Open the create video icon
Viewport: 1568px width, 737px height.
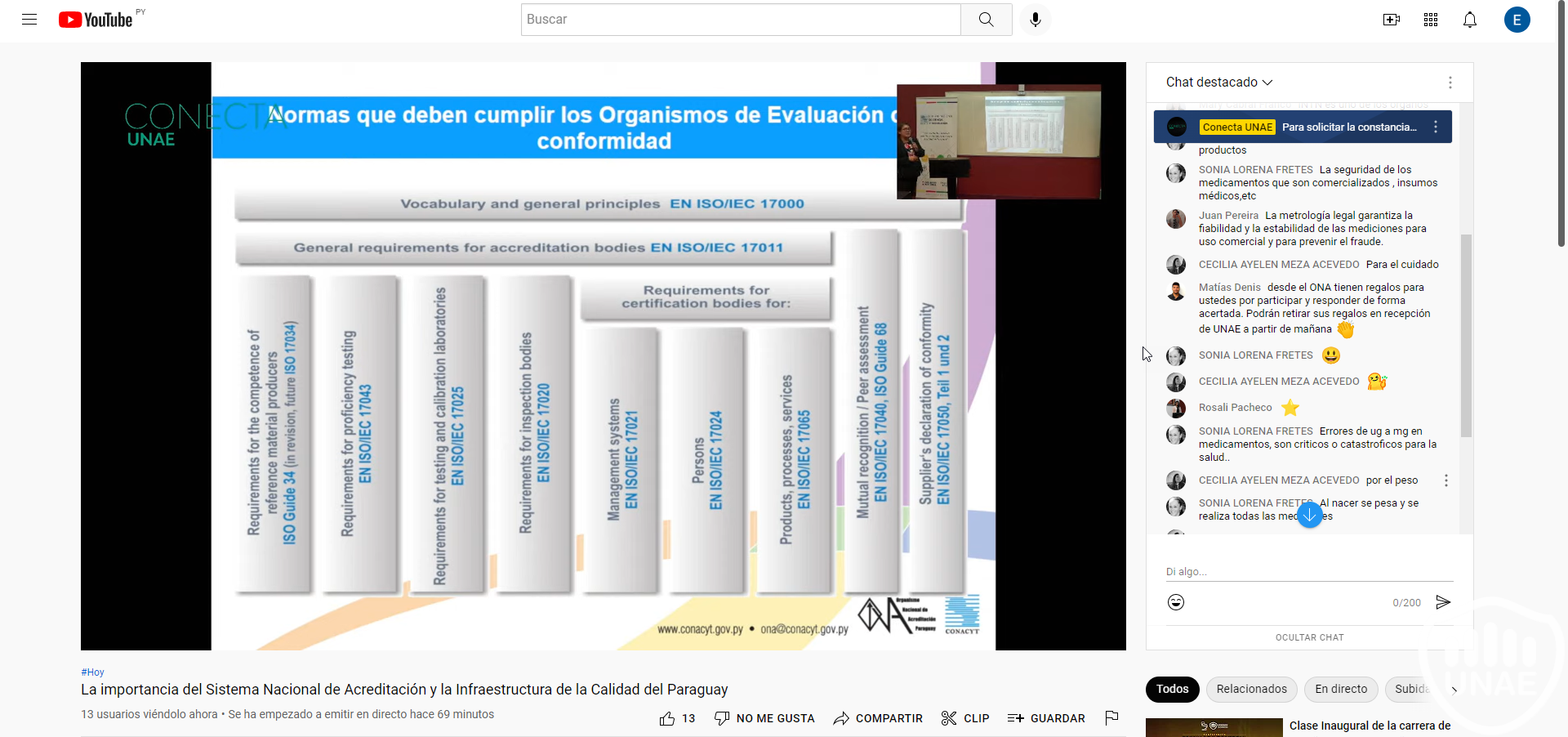1392,20
